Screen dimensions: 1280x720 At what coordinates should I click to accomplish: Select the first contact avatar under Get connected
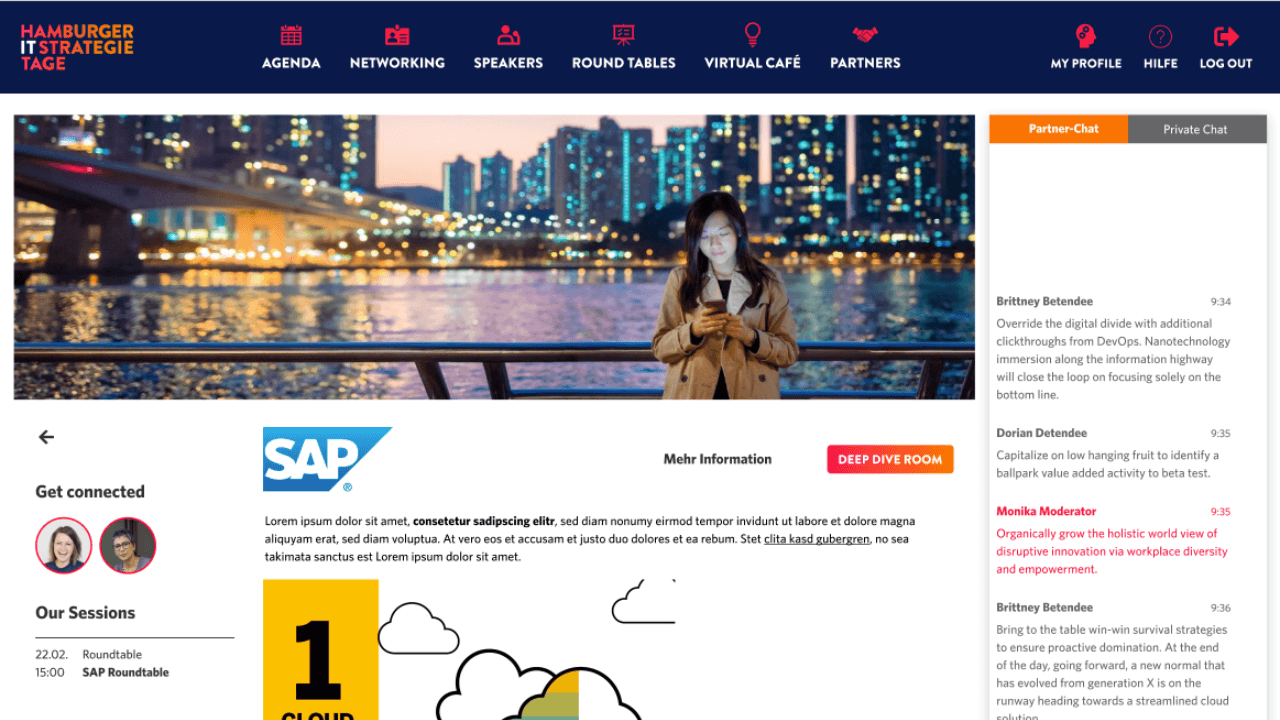tap(64, 545)
